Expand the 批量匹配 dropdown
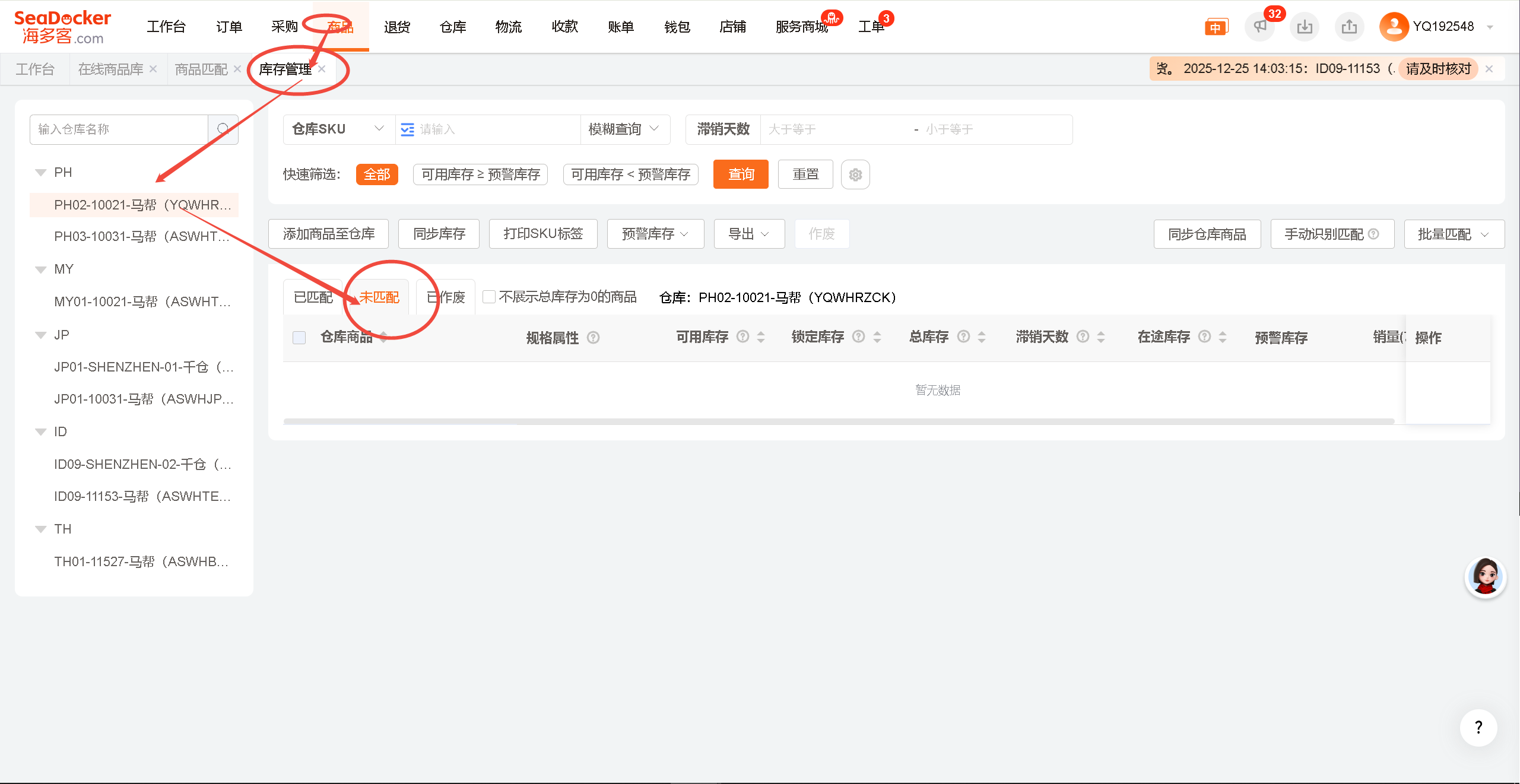 pos(1454,234)
